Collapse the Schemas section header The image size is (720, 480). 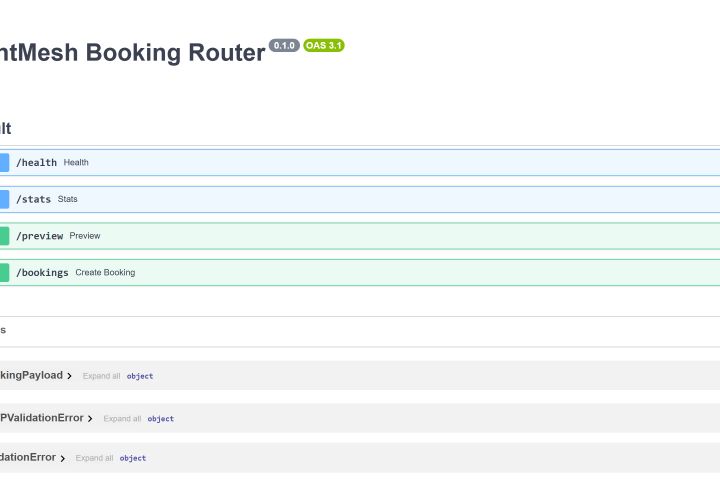pyautogui.click(x=3, y=330)
